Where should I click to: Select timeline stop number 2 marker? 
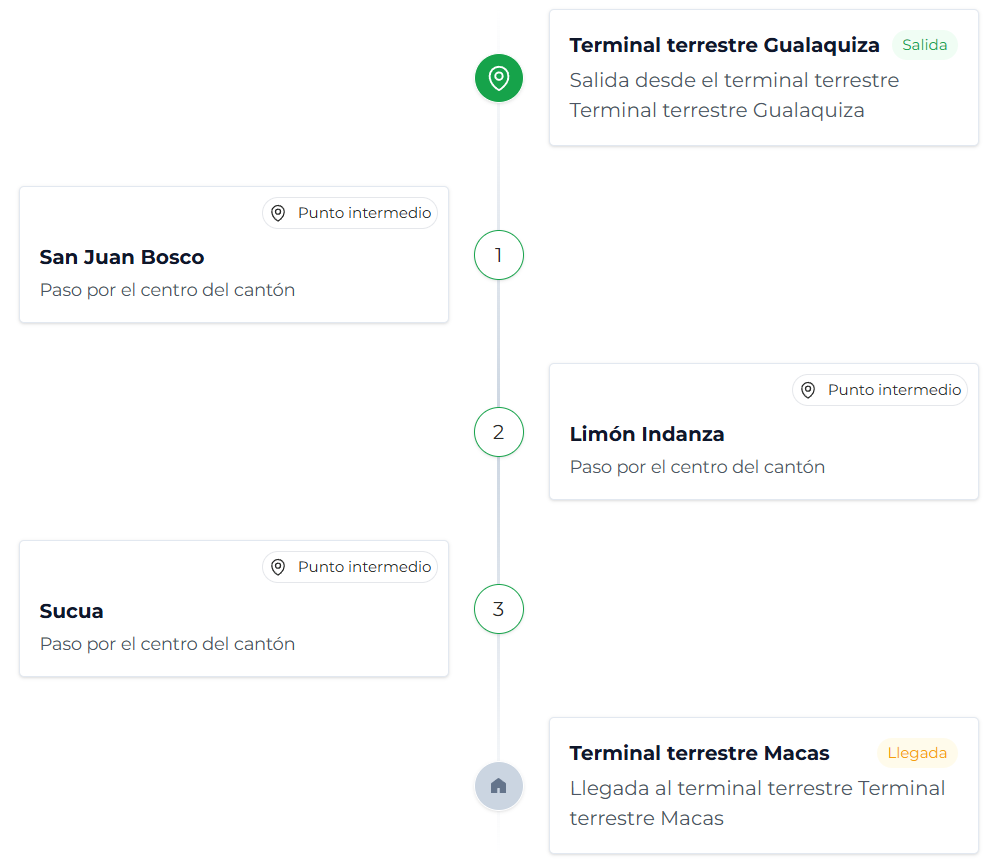[498, 432]
